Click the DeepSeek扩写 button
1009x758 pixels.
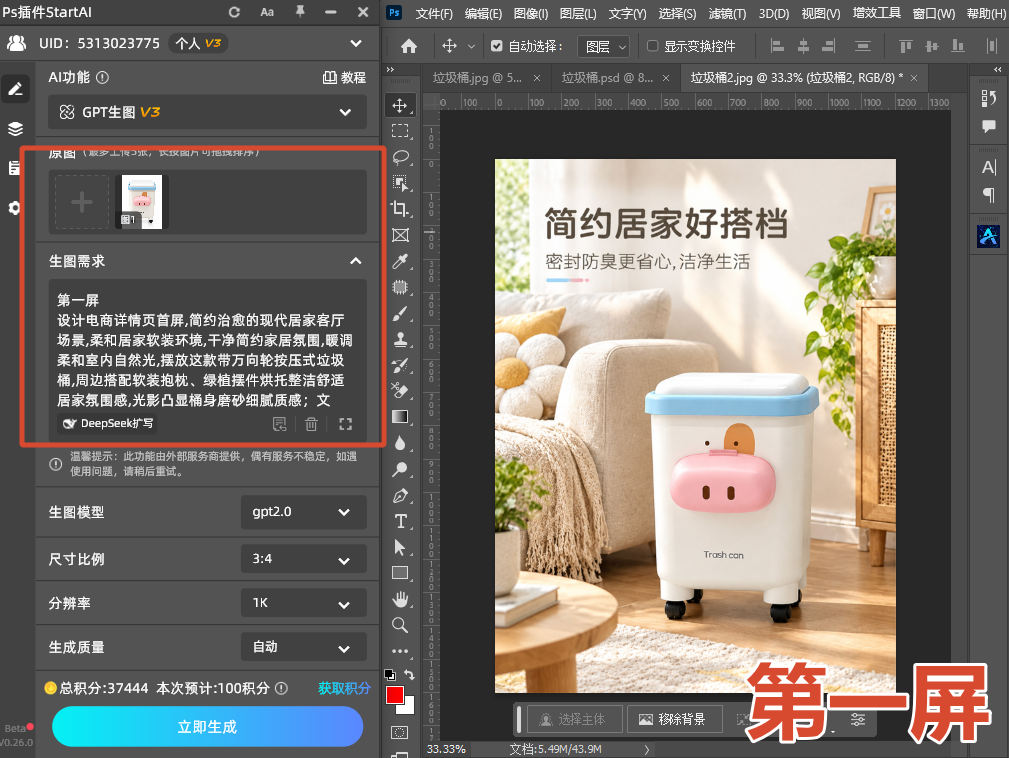[107, 423]
